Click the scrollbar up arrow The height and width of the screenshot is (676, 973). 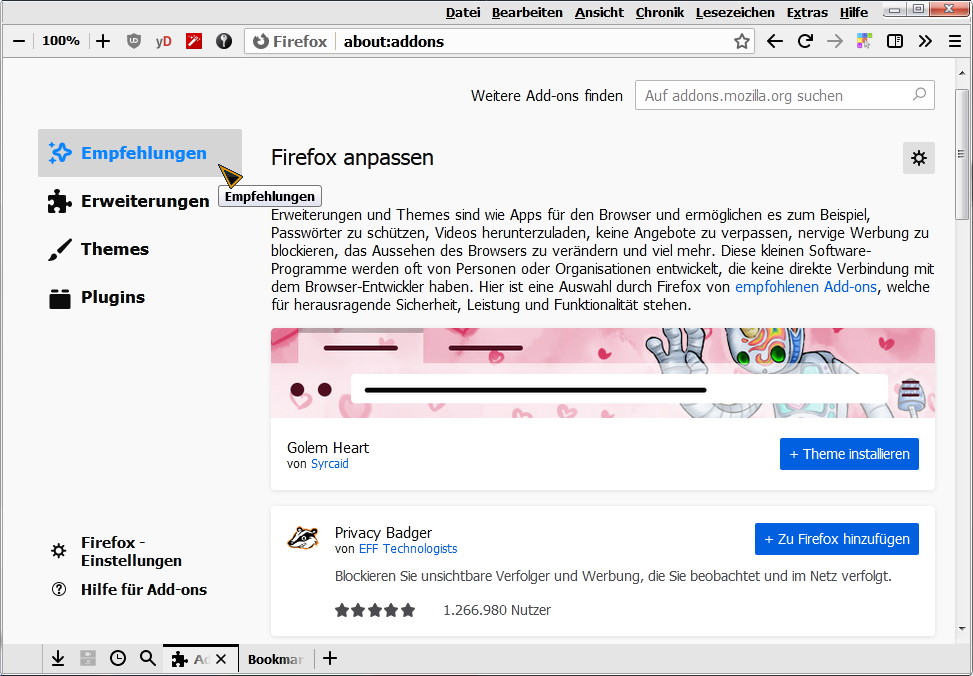coord(962,73)
